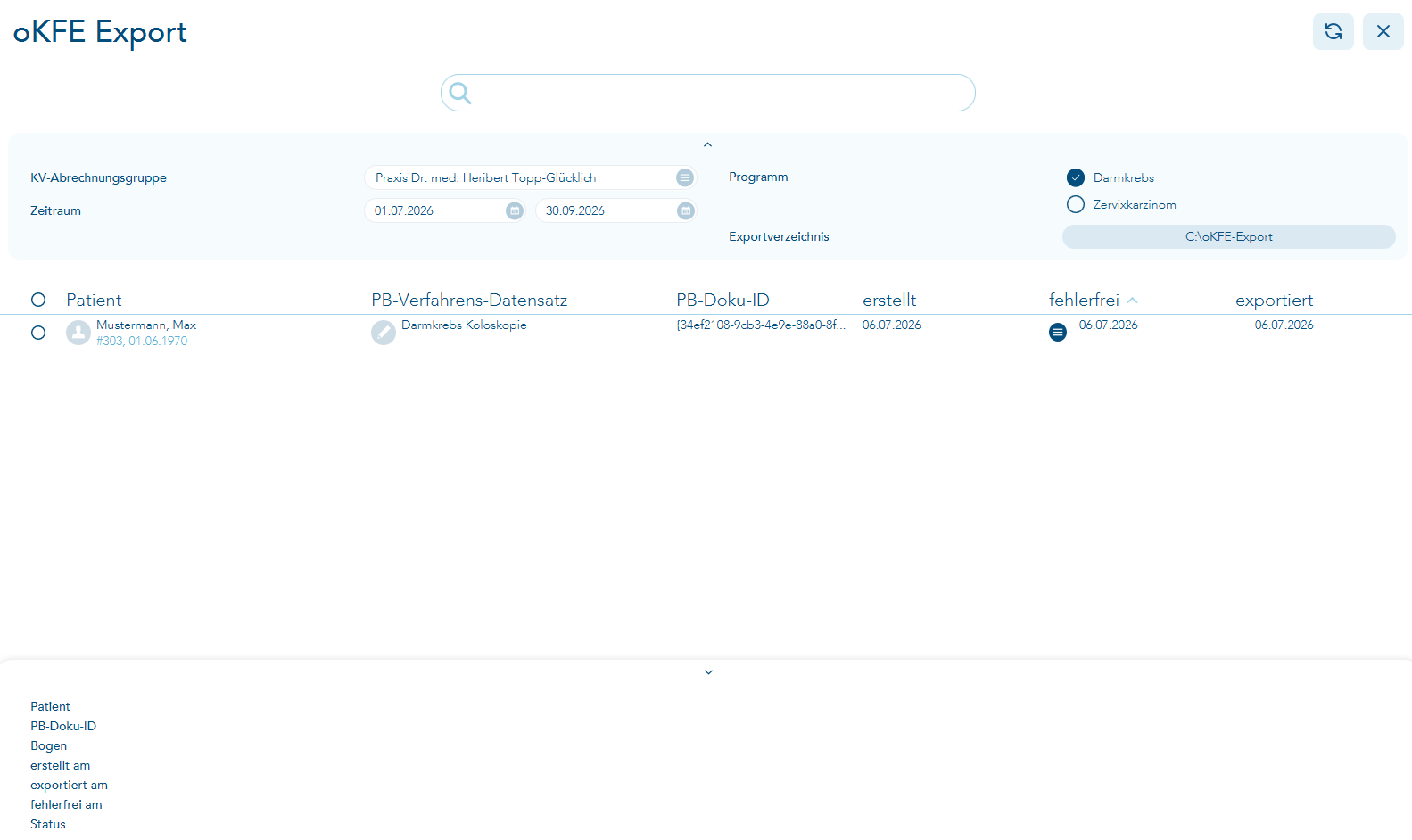Collapse the detail panel with the down chevron

click(708, 672)
